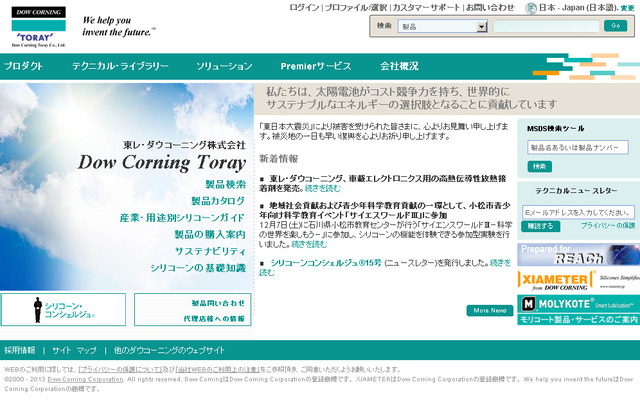Open the 会社概況 navigation menu
The width and height of the screenshot is (640, 400).
coord(399,66)
